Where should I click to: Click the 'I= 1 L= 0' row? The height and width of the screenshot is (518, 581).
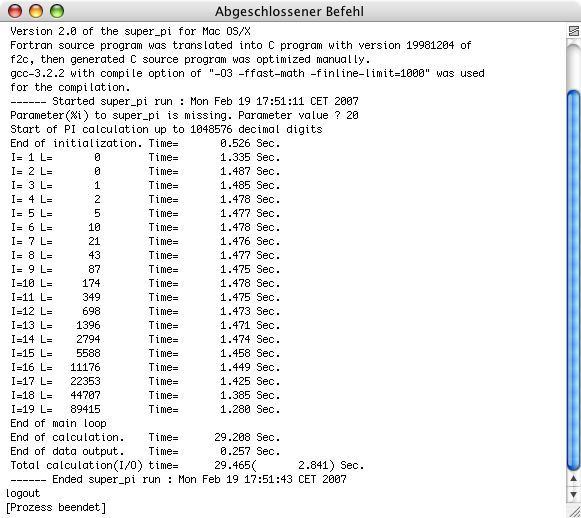(x=145, y=157)
